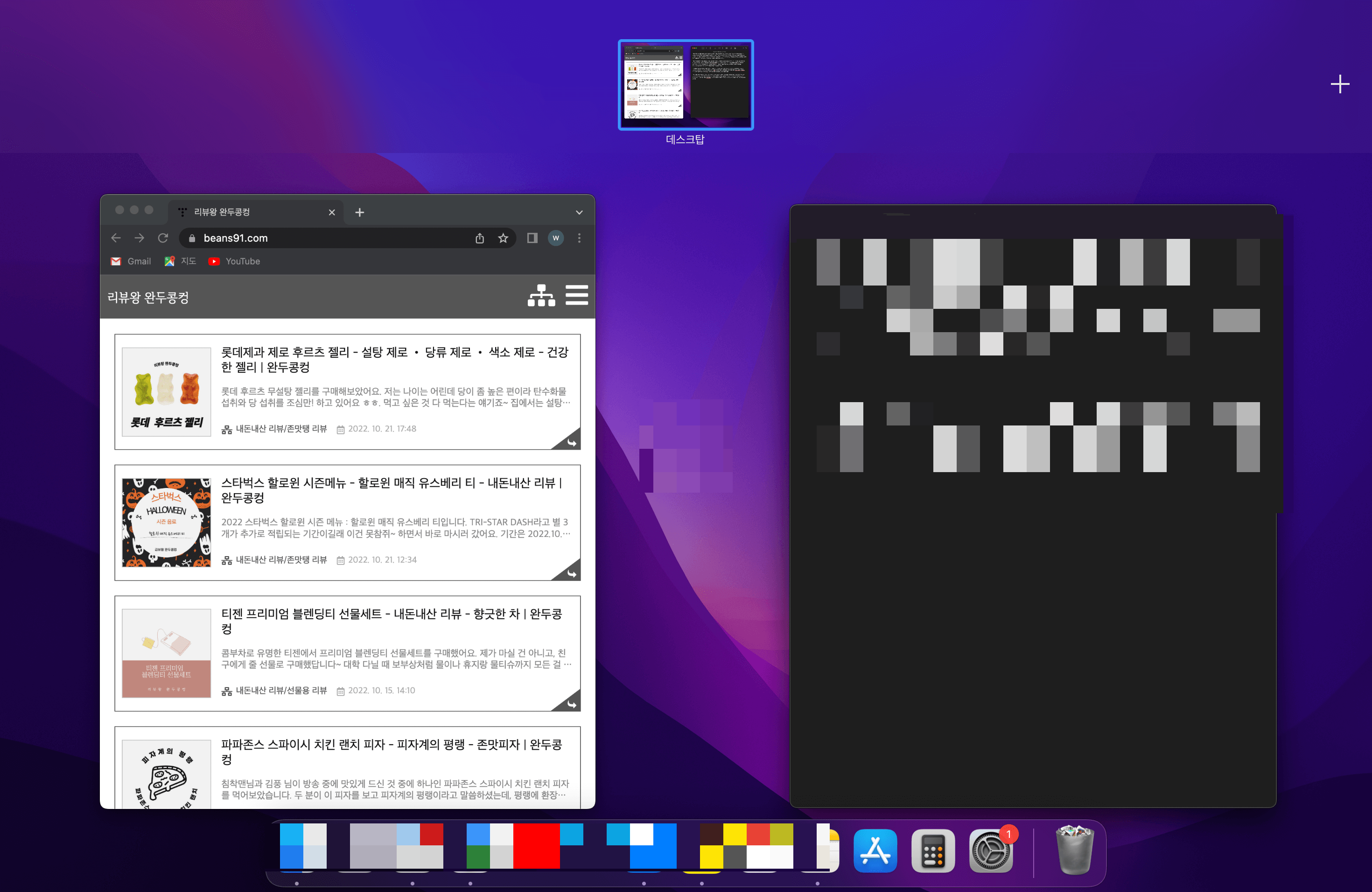Open the 티젠 프리미엄 블렌딩티 선물세트 post title
This screenshot has height=892, width=1372.
[x=392, y=621]
